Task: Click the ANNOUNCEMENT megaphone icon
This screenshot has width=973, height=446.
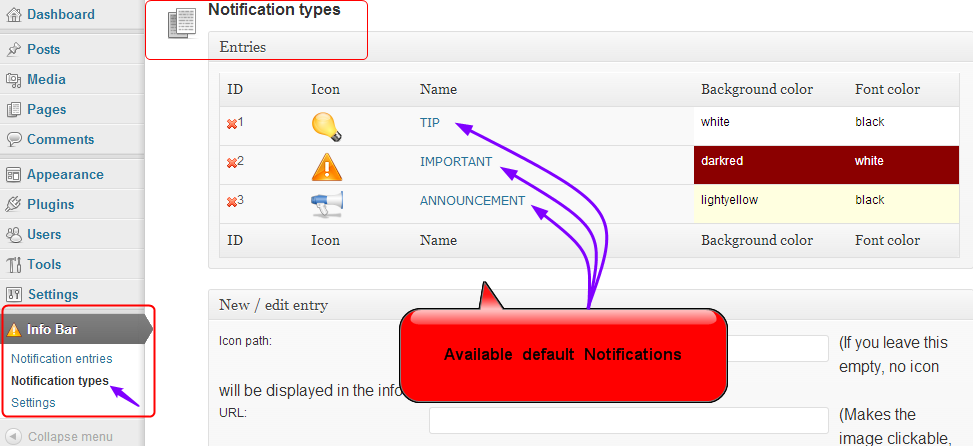Action: point(327,205)
